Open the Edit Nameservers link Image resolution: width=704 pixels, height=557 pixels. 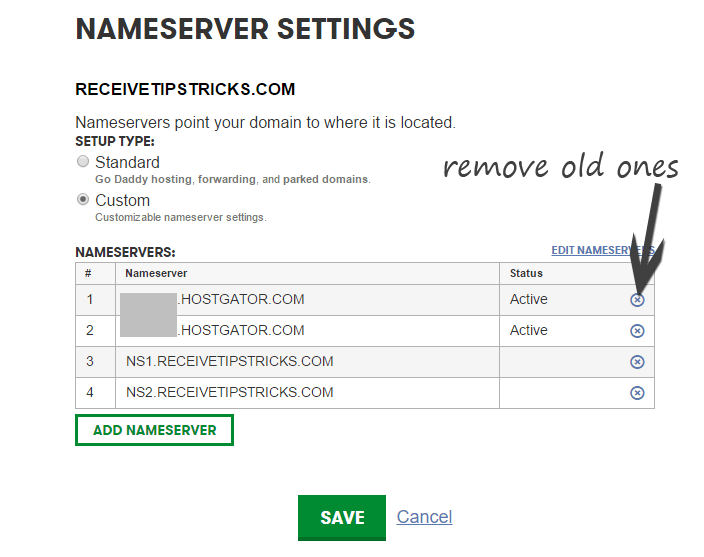603,250
